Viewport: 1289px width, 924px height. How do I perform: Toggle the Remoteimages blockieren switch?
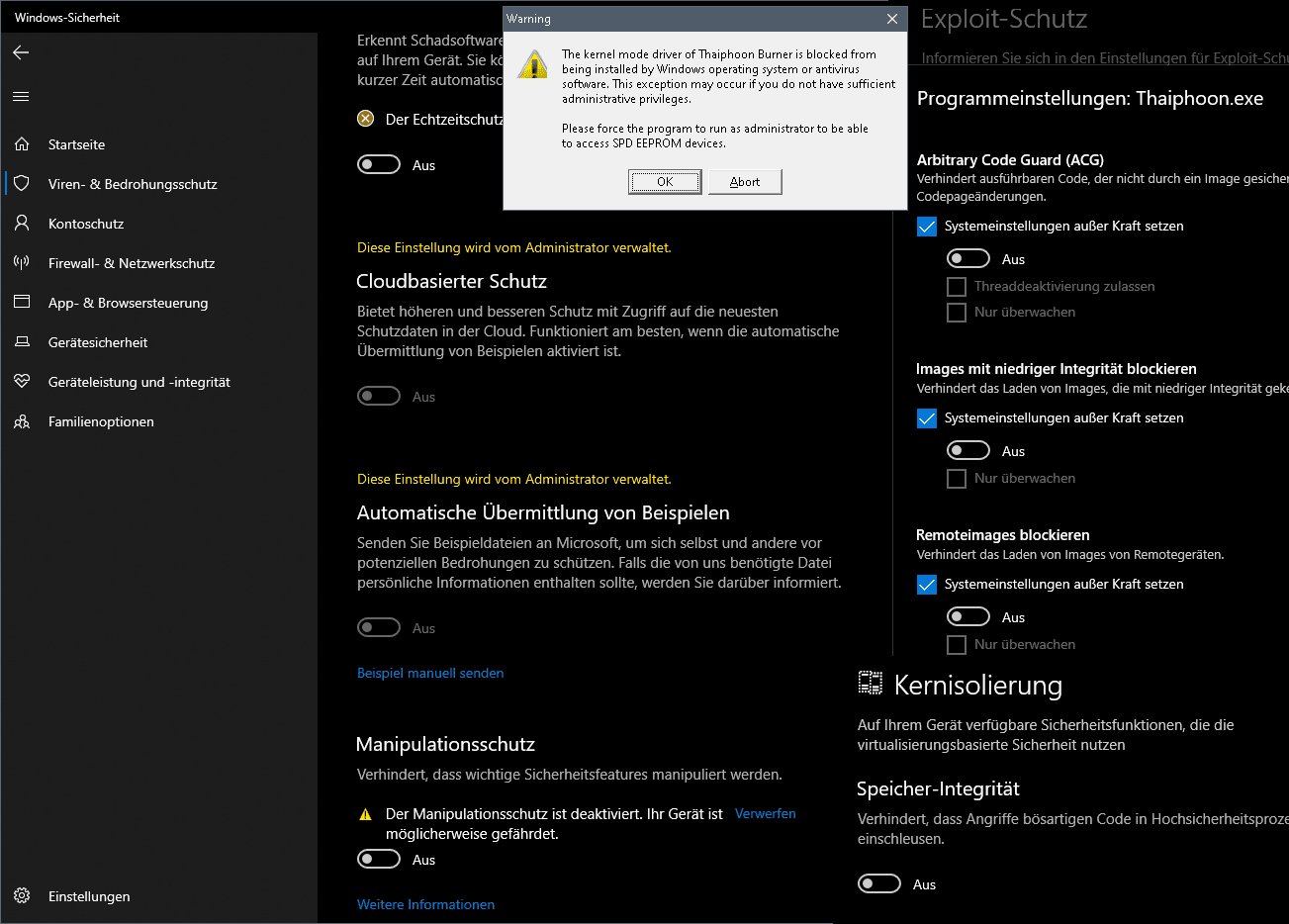pyautogui.click(x=968, y=616)
